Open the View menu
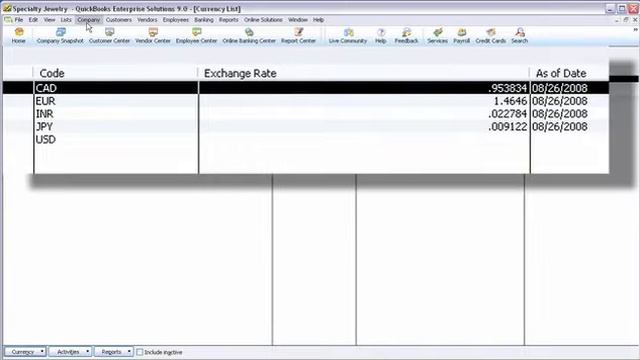 click(x=49, y=20)
